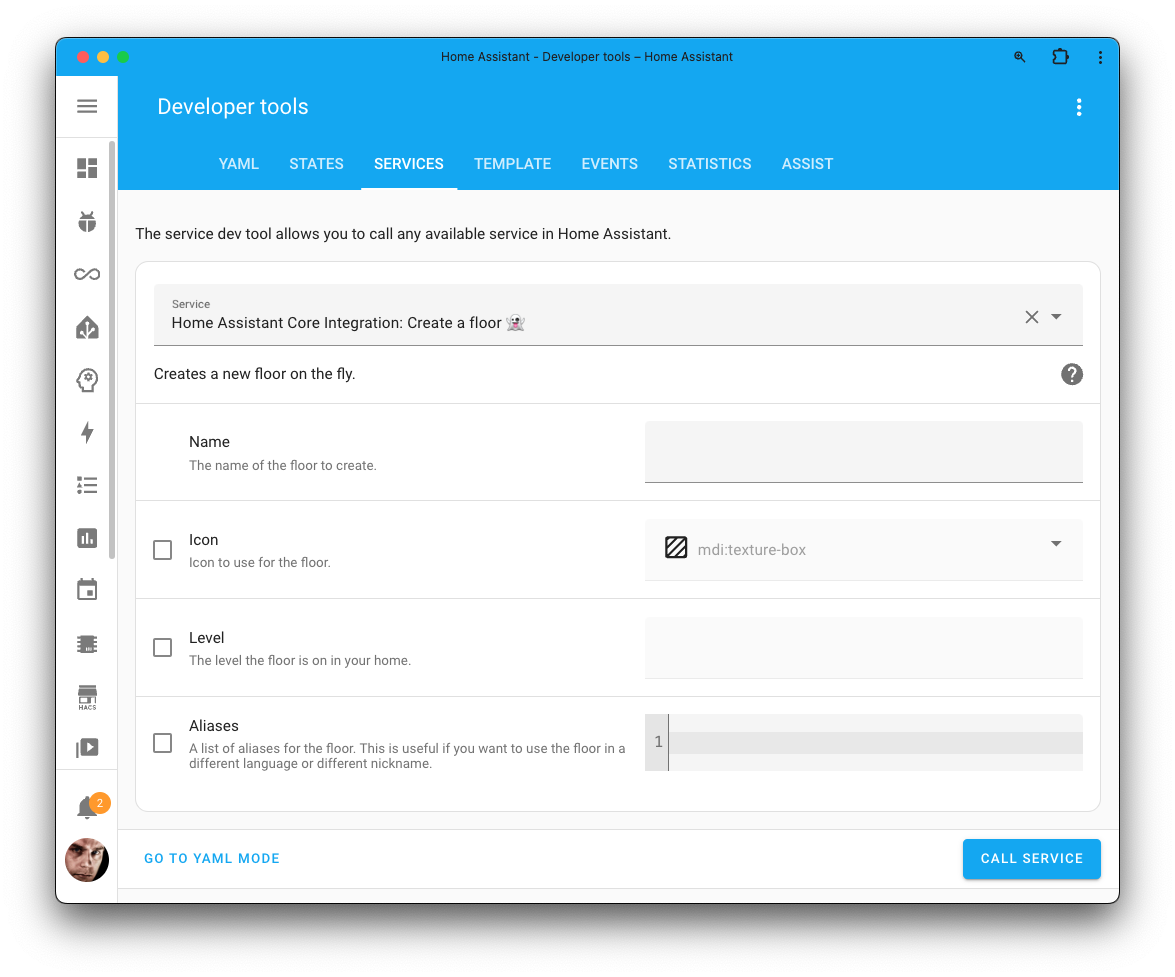Click the help question mark icon
This screenshot has width=1175, height=977.
1071,374
